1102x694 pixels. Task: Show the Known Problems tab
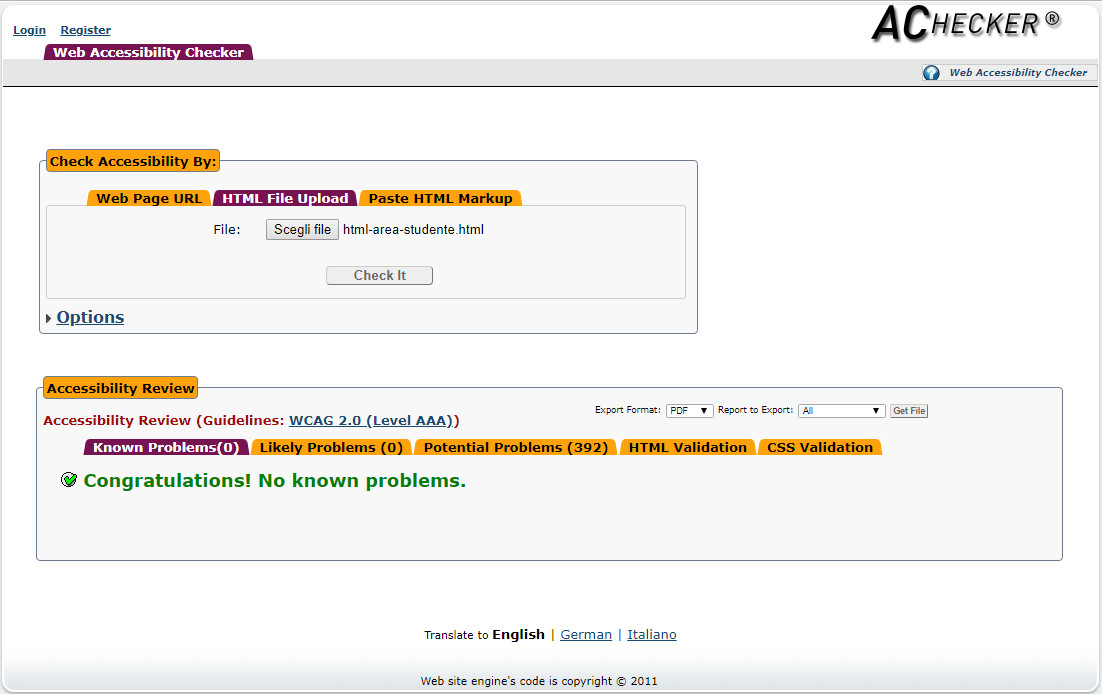click(166, 447)
